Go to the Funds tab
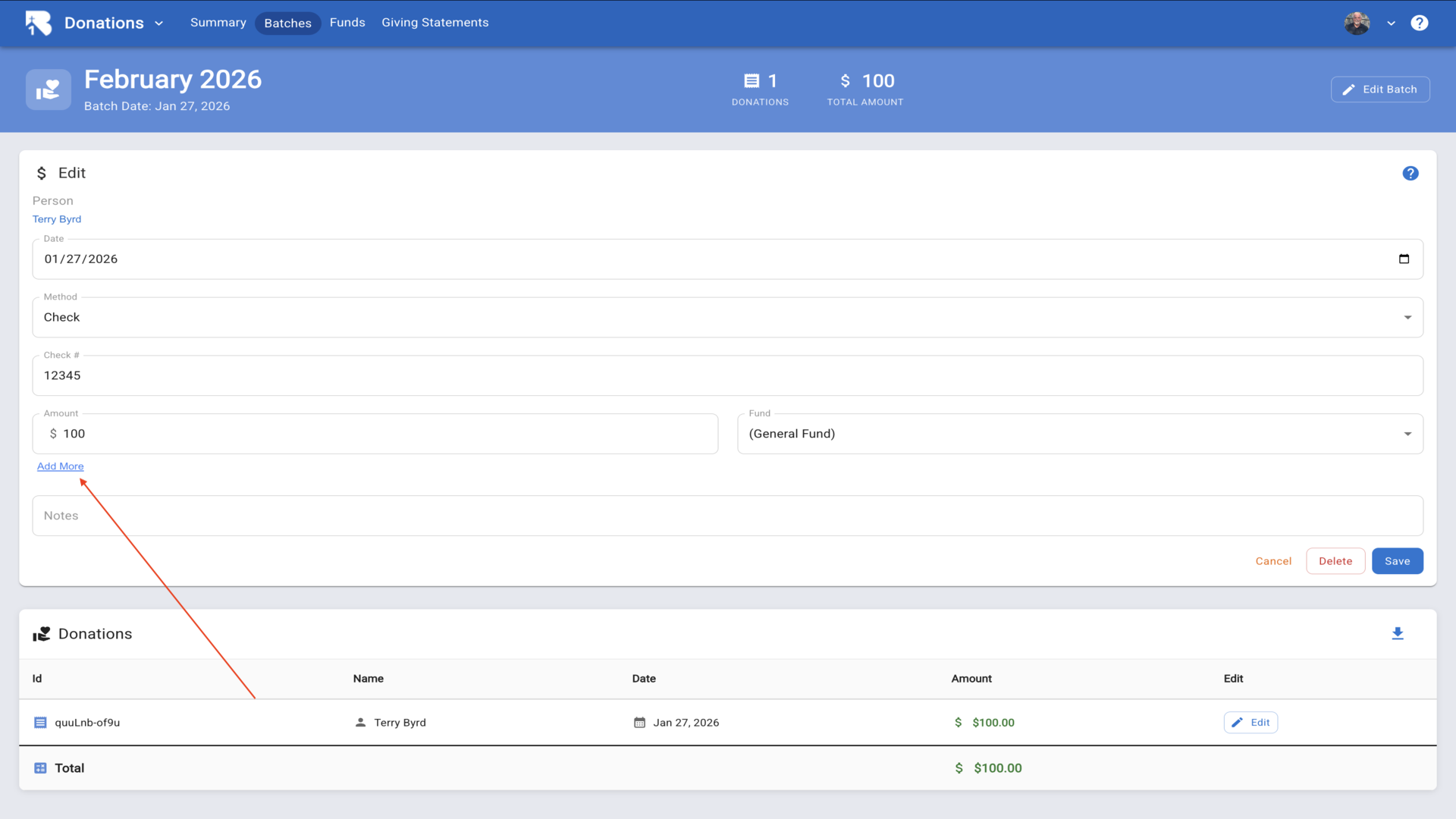Viewport: 1456px width, 819px height. [347, 23]
